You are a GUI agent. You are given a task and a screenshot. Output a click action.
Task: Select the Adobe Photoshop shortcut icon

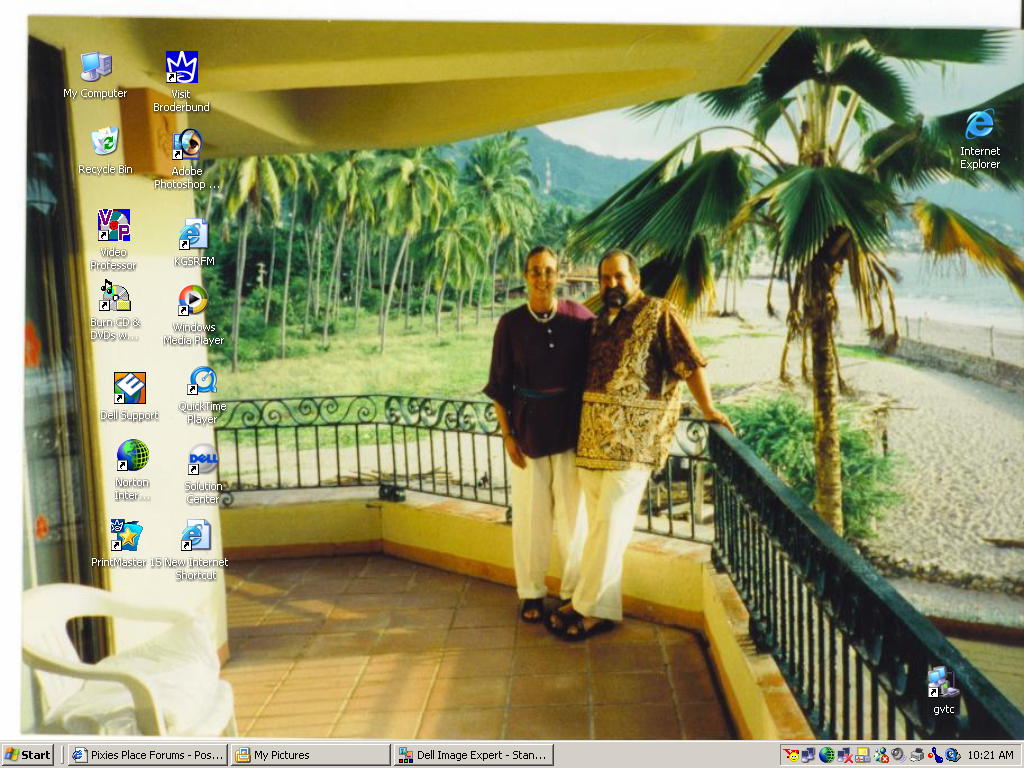click(x=187, y=145)
